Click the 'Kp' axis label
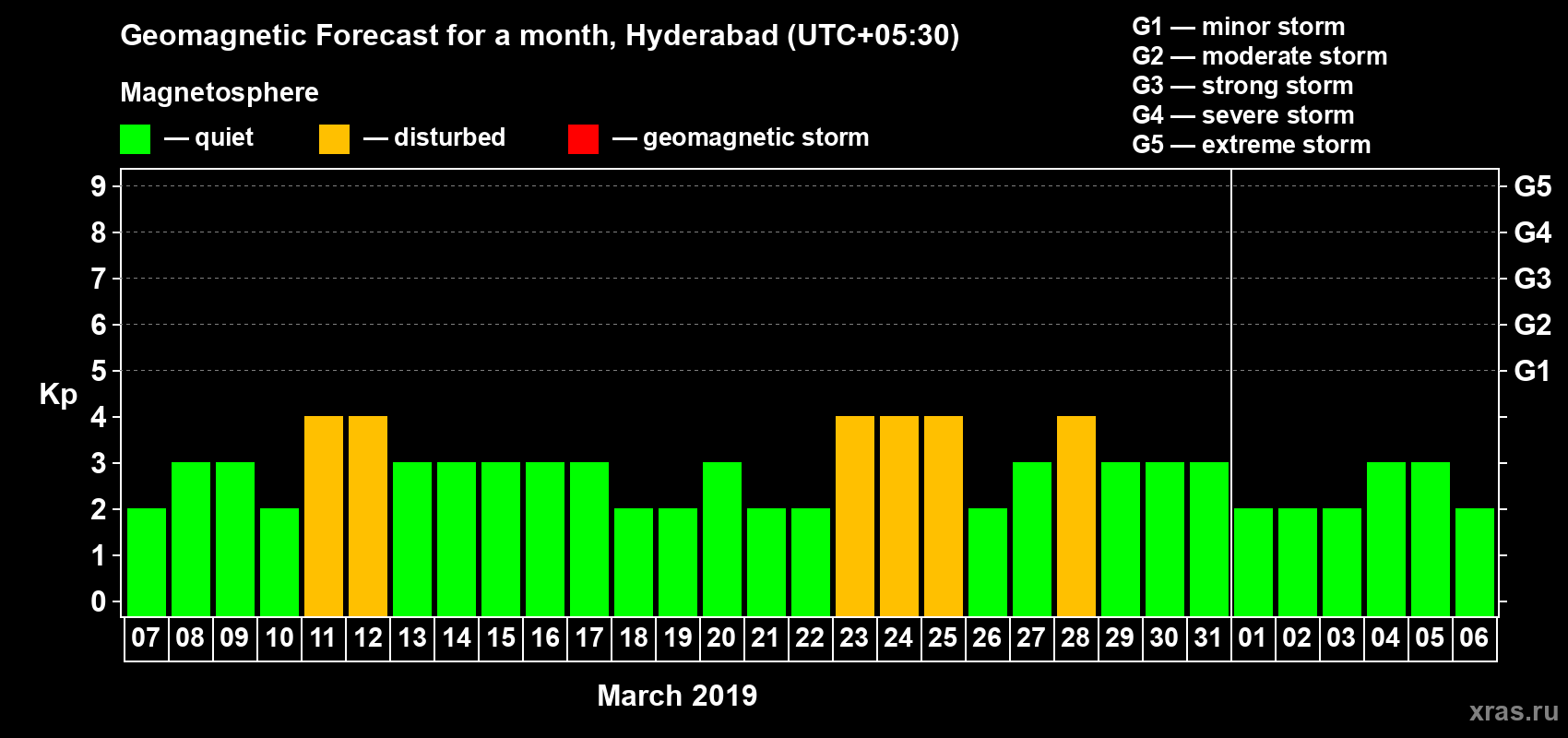This screenshot has height=738, width=1568. [58, 395]
